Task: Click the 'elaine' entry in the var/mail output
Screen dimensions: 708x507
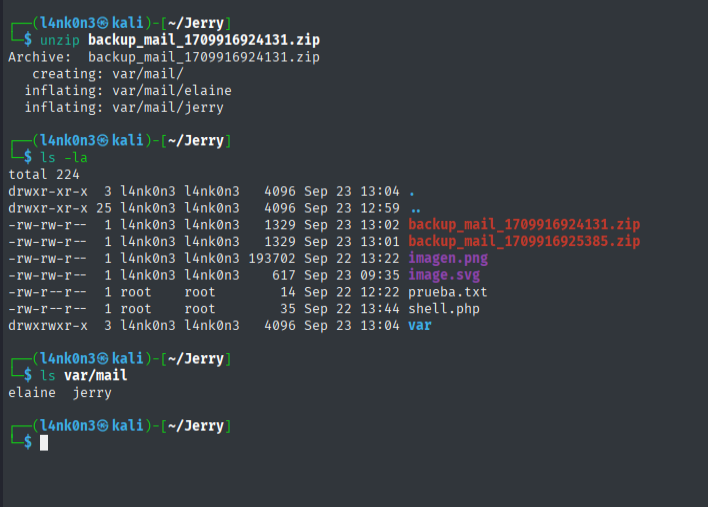Action: [32, 393]
